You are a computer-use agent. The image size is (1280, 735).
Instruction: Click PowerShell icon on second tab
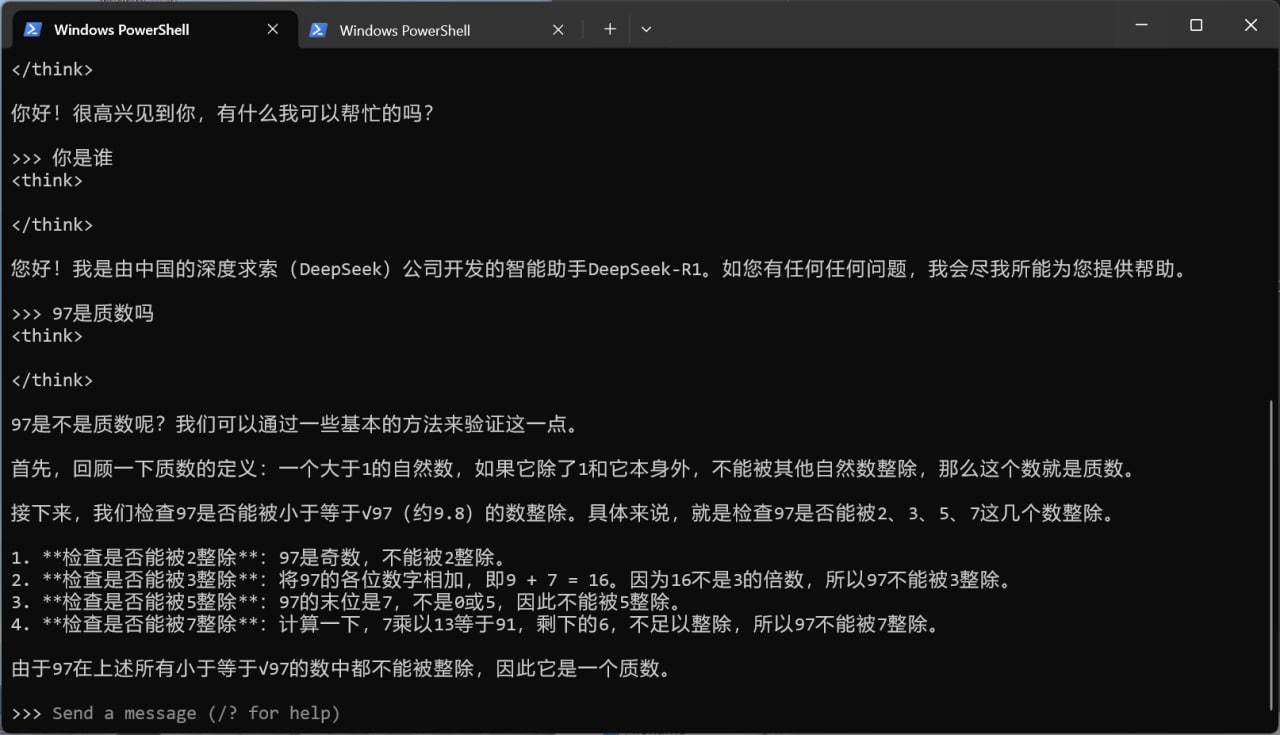coord(318,29)
